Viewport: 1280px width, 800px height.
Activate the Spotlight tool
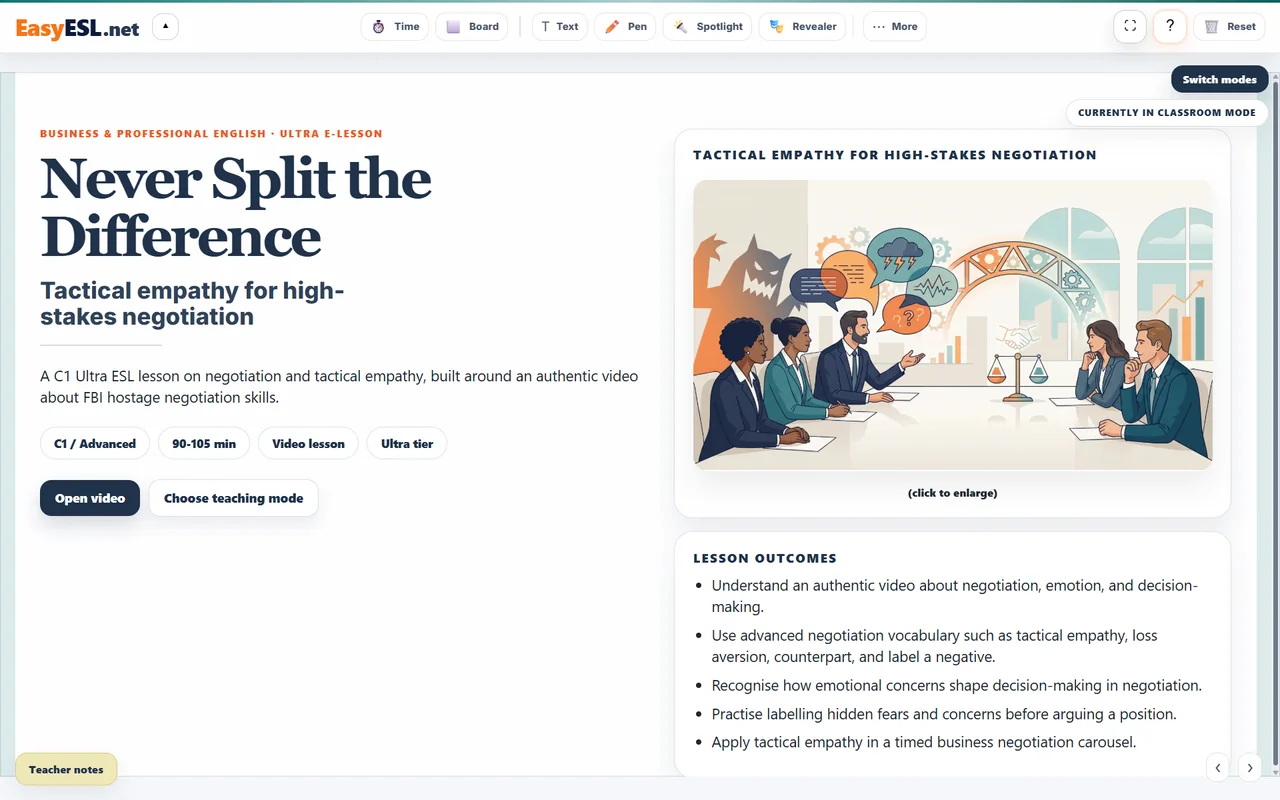[x=707, y=27]
